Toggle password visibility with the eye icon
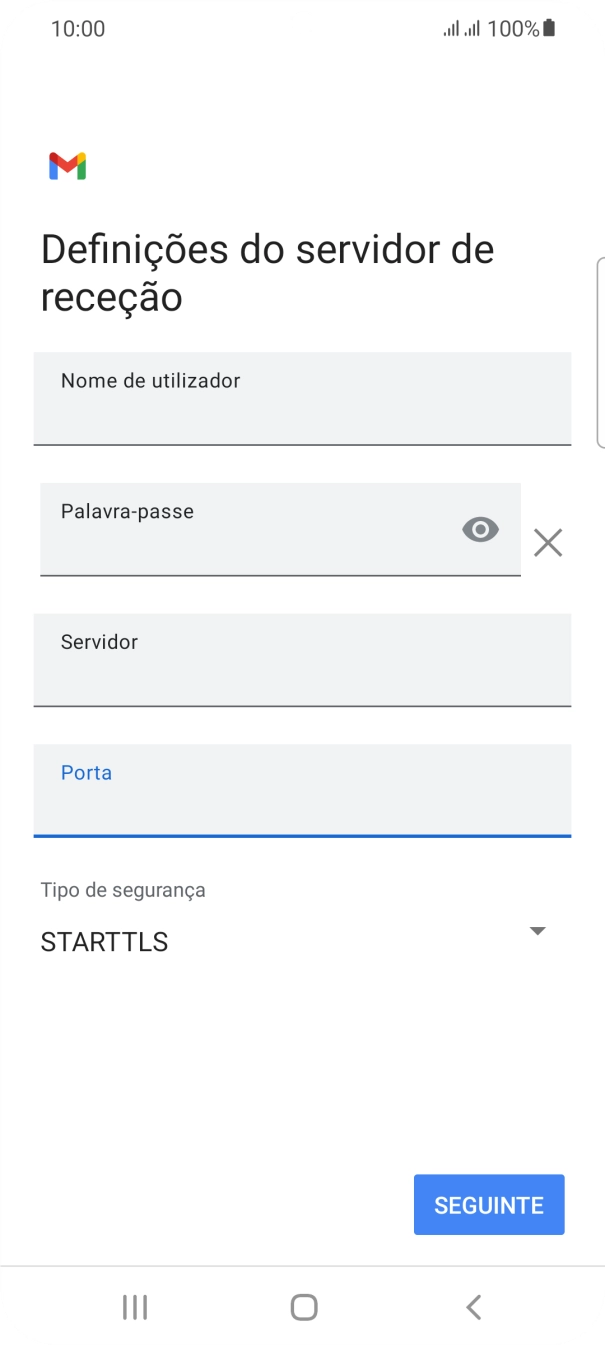This screenshot has width=605, height=1346. [x=480, y=529]
